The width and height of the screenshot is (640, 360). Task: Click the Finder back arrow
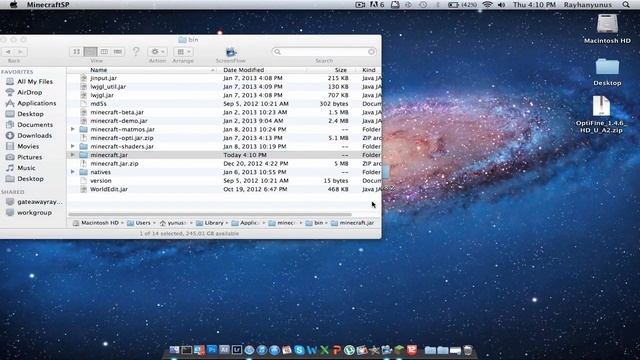[8, 52]
